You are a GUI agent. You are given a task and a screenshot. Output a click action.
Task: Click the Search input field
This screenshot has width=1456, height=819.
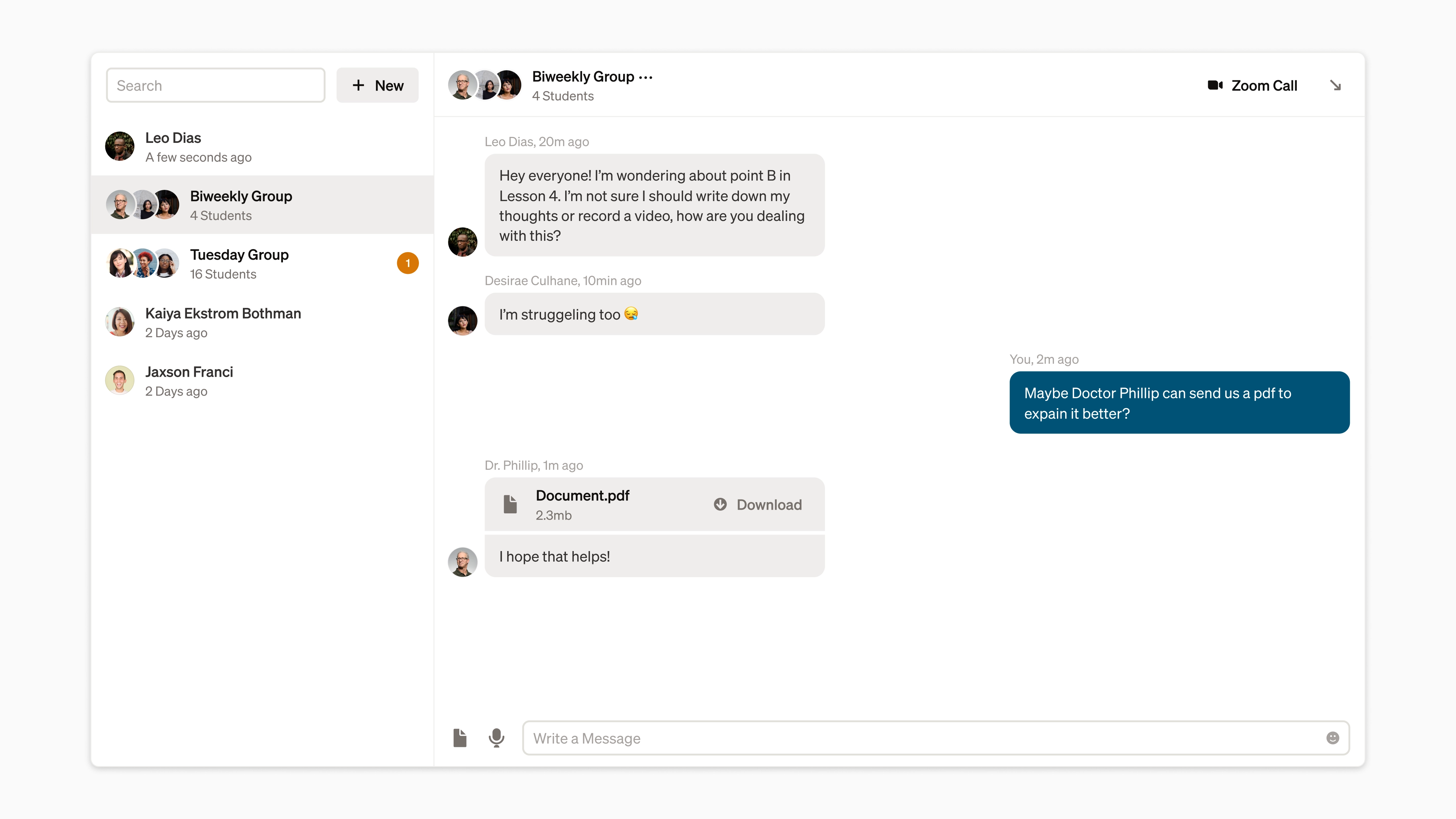point(215,85)
